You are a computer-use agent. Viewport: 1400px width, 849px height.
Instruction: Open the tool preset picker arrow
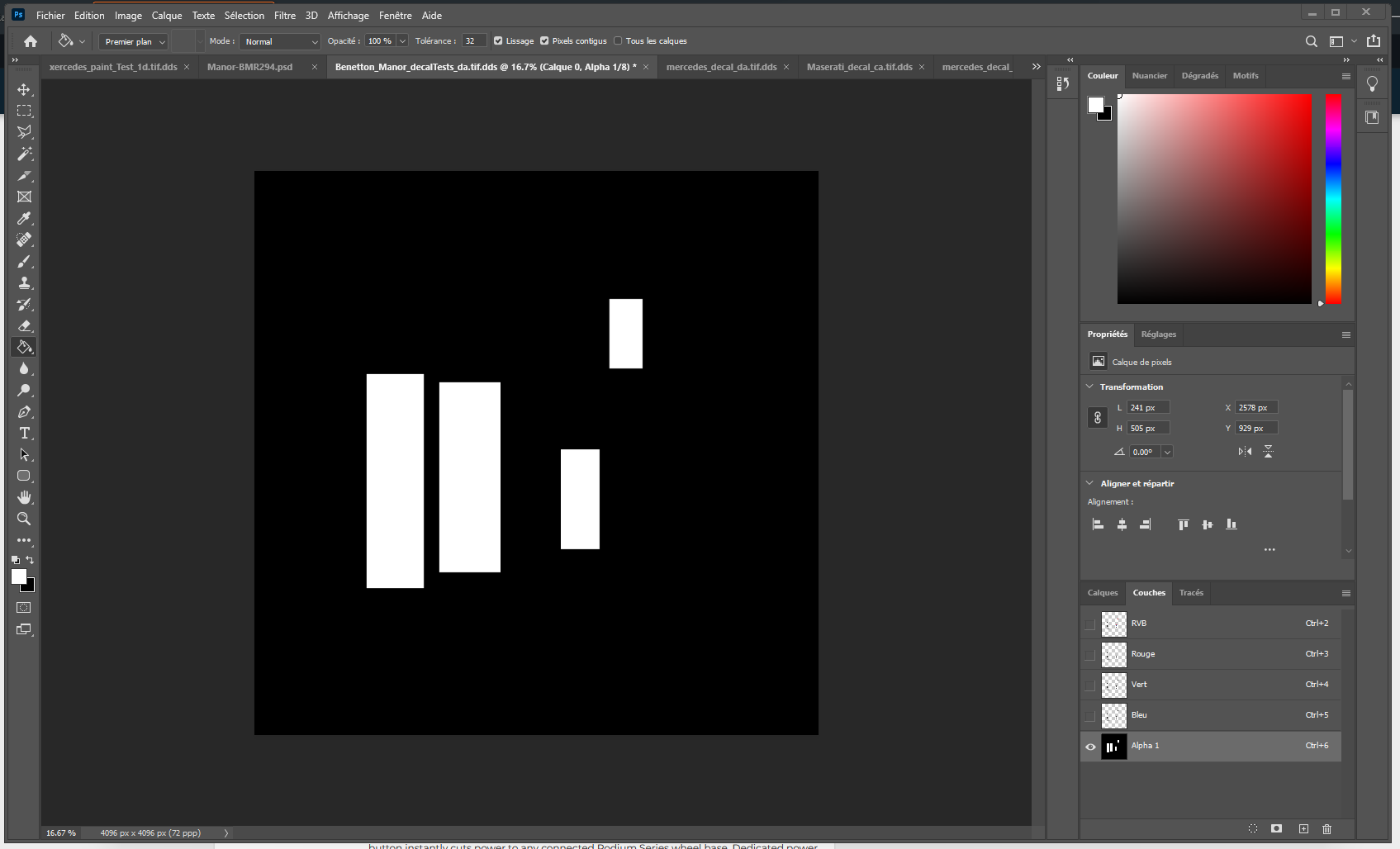(82, 41)
